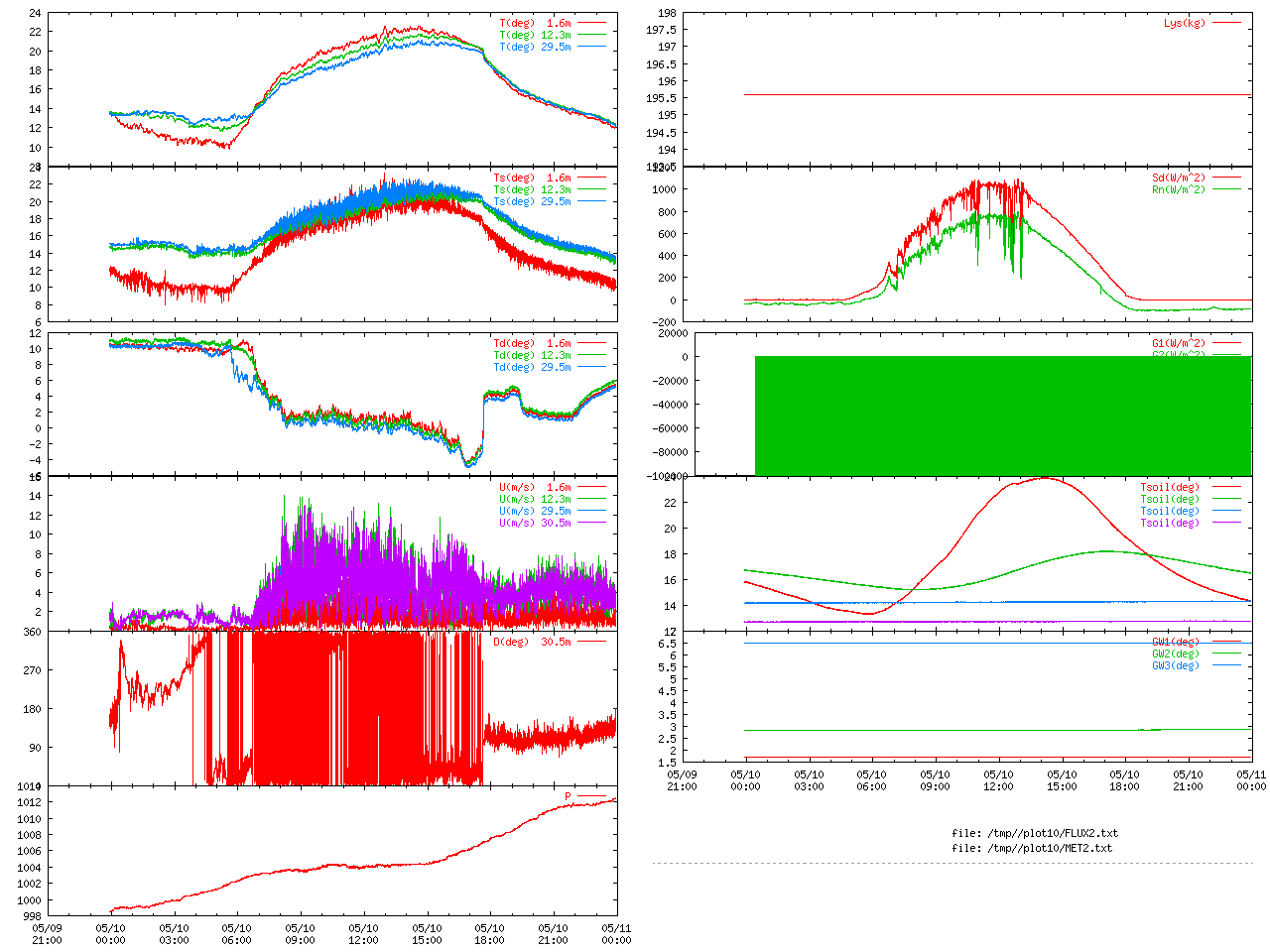Click the "U(m/s) 1.6m" wind legend label
Image resolution: width=1270 pixels, height=952 pixels.
[536, 488]
